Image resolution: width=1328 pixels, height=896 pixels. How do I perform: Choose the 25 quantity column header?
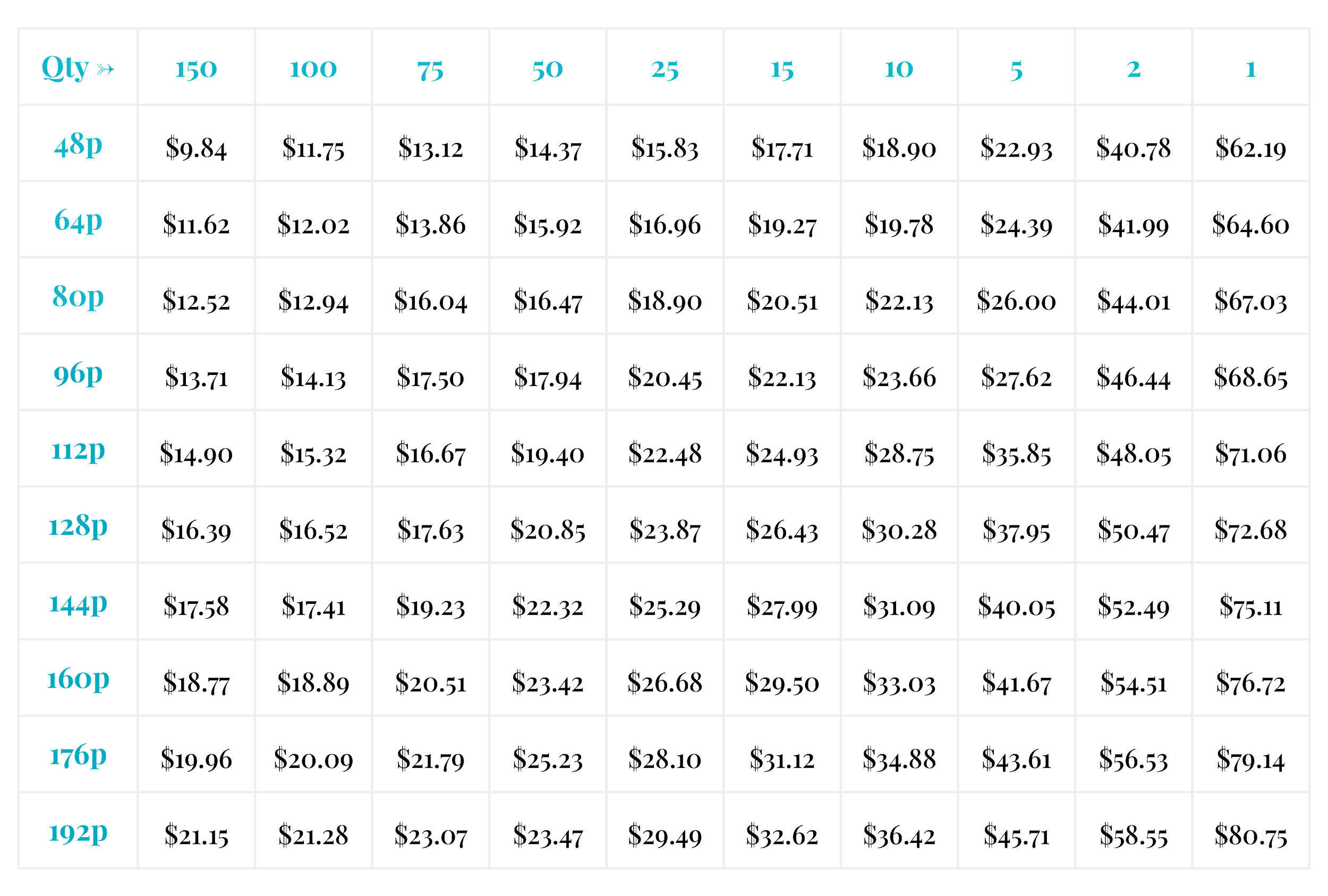tap(665, 70)
